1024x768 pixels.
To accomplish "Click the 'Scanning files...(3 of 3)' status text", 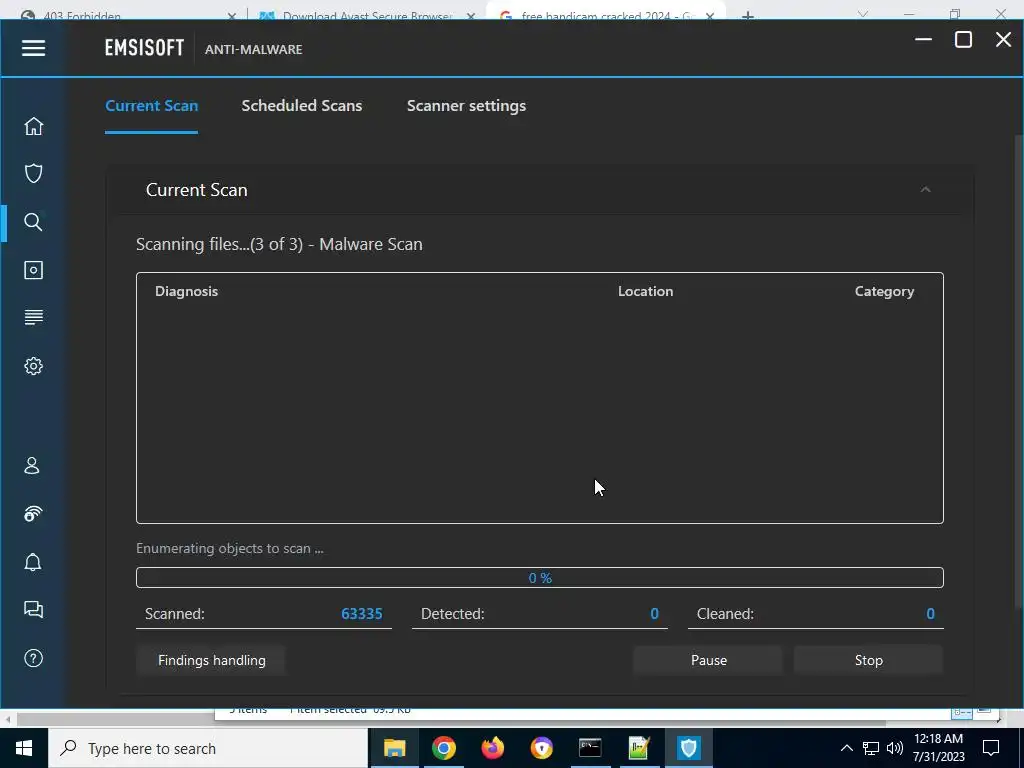I will coord(279,244).
